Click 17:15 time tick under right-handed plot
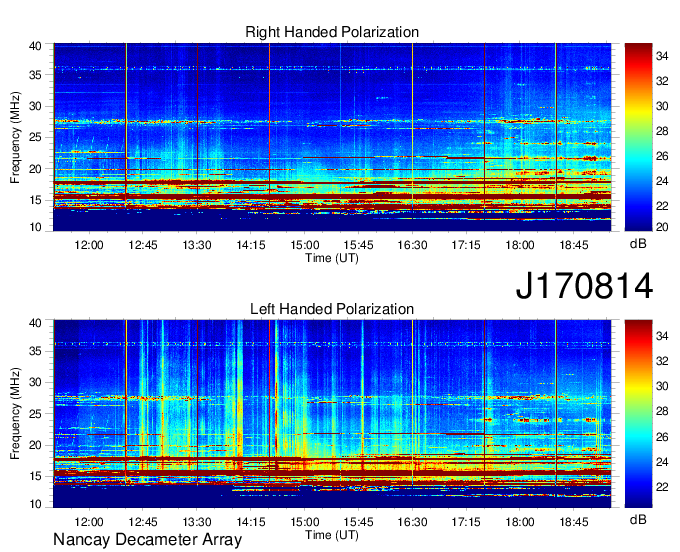The width and height of the screenshot is (680, 552). (x=466, y=245)
